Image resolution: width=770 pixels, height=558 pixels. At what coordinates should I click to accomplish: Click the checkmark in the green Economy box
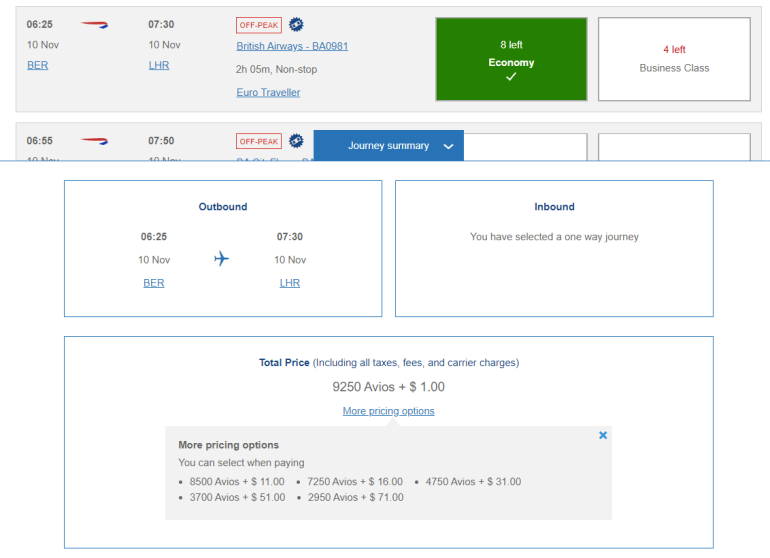click(511, 77)
